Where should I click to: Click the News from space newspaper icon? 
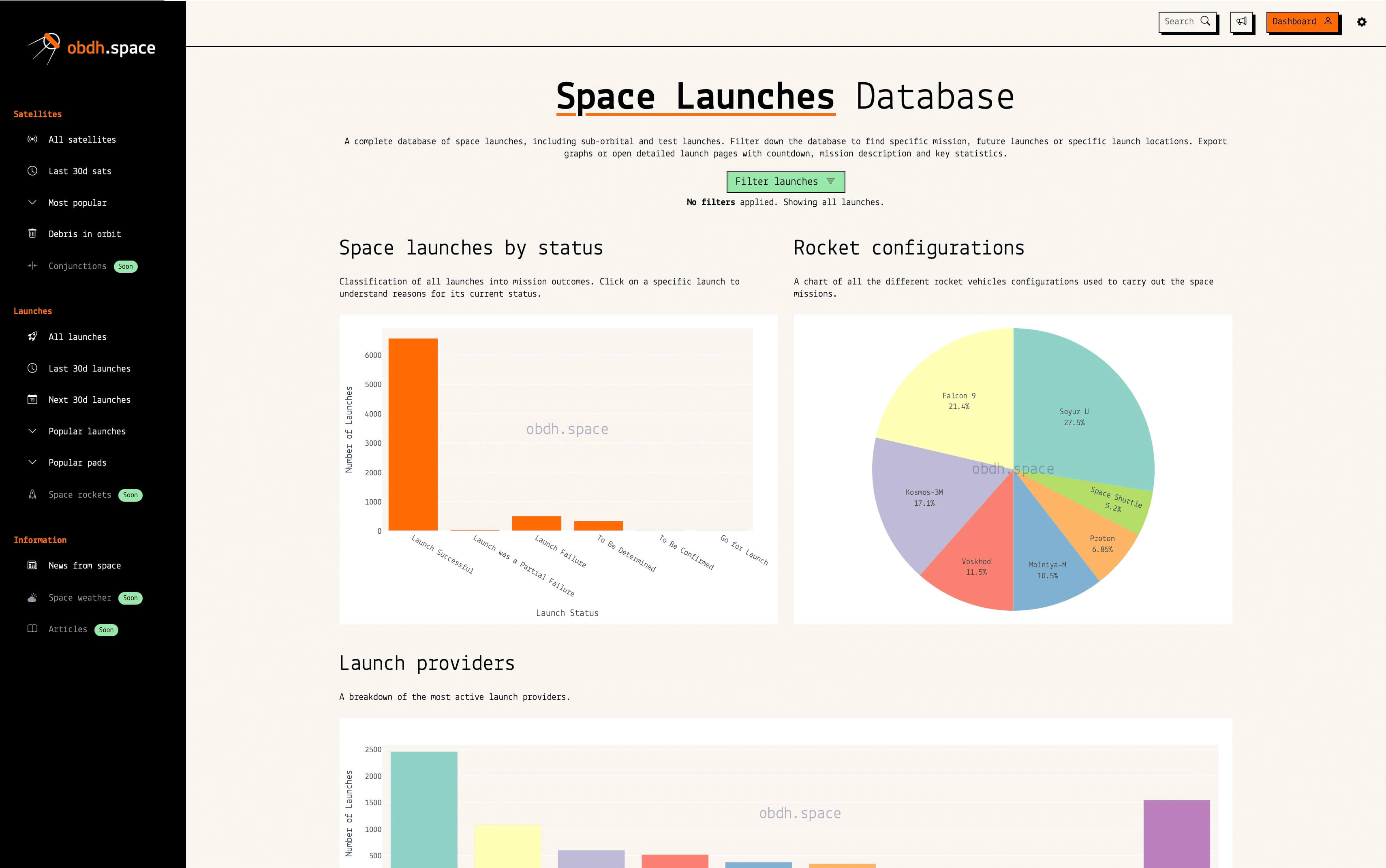(x=33, y=565)
